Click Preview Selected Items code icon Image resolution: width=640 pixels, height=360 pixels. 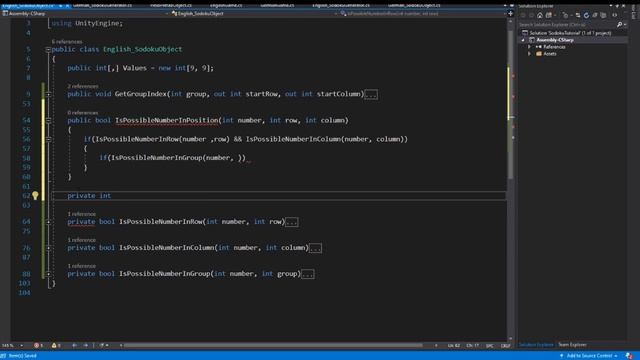[615, 15]
